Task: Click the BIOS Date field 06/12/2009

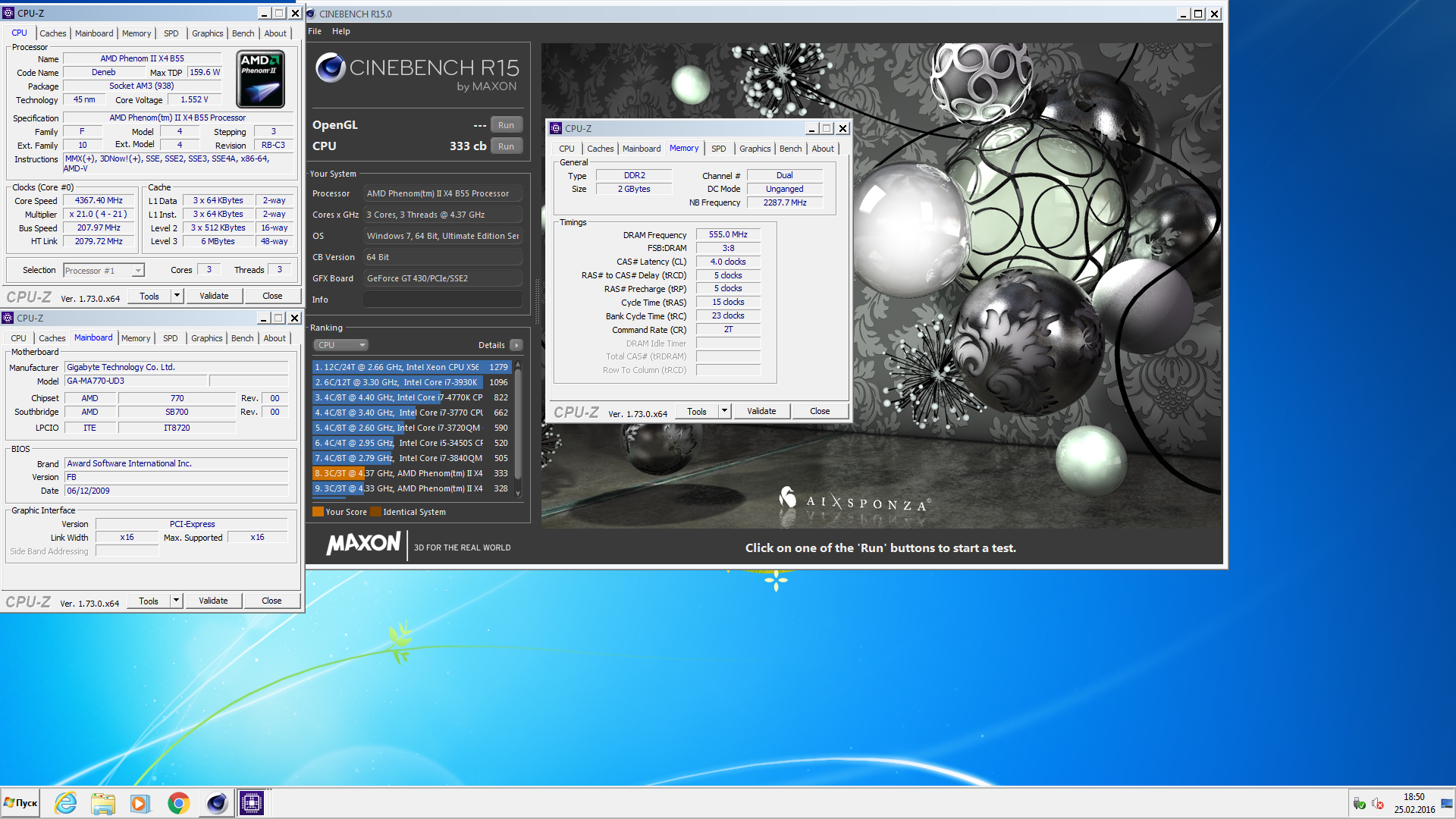Action: click(177, 491)
